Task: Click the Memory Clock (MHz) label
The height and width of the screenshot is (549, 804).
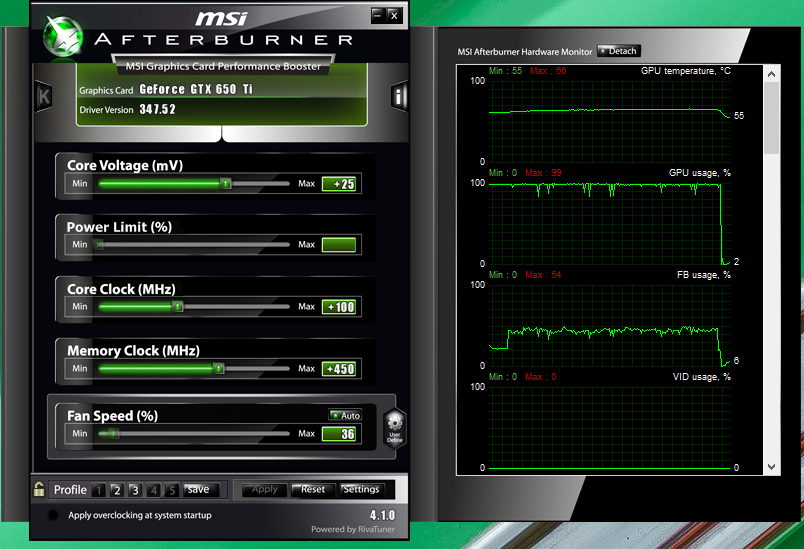Action: click(133, 351)
